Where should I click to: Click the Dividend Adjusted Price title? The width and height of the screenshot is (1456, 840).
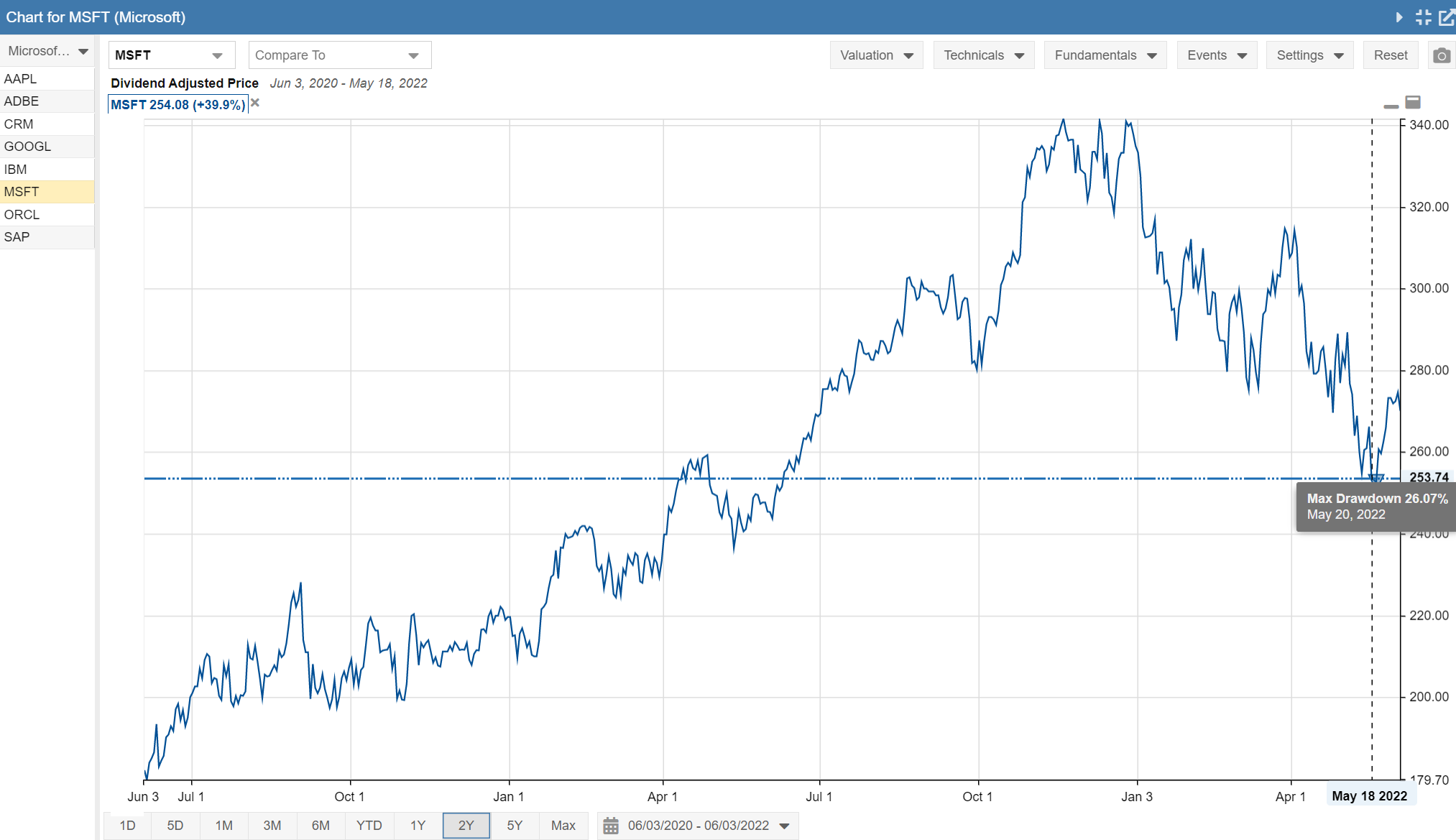pyautogui.click(x=185, y=83)
